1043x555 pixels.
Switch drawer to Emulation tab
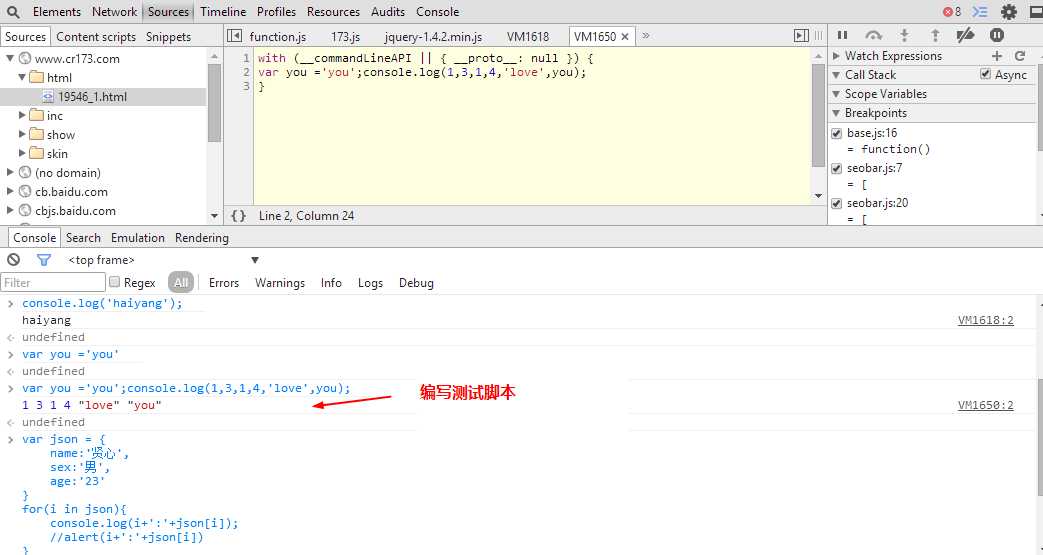[x=138, y=238]
